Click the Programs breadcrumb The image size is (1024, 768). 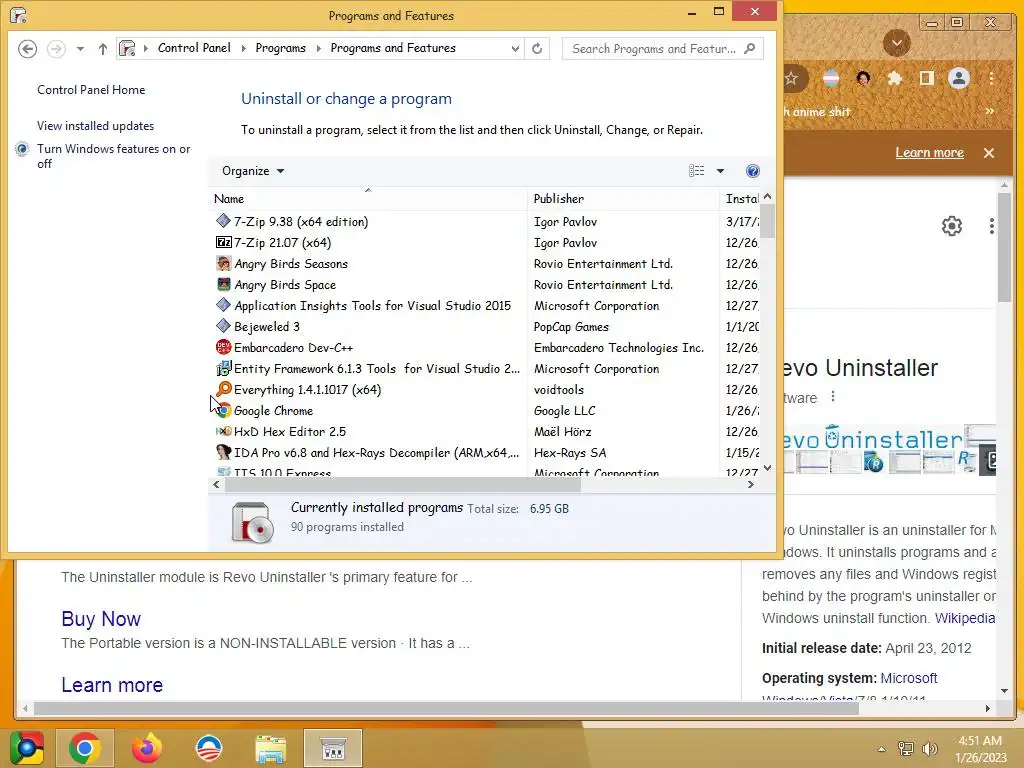[x=280, y=48]
